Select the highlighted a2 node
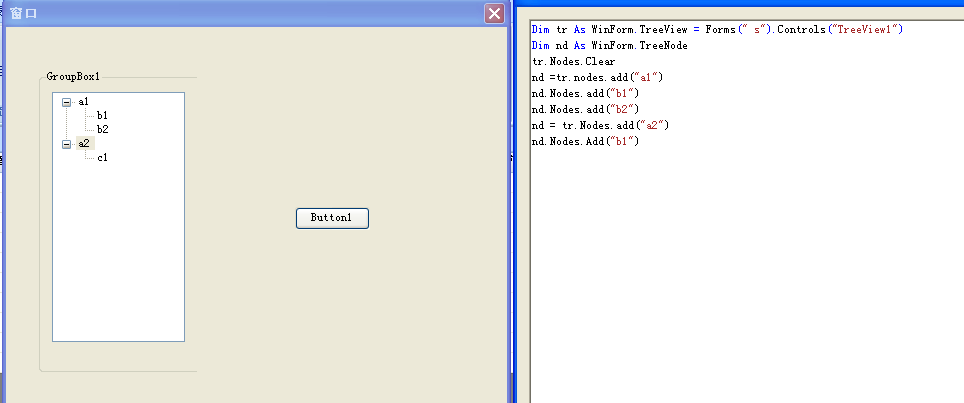This screenshot has height=403, width=964. 85,144
